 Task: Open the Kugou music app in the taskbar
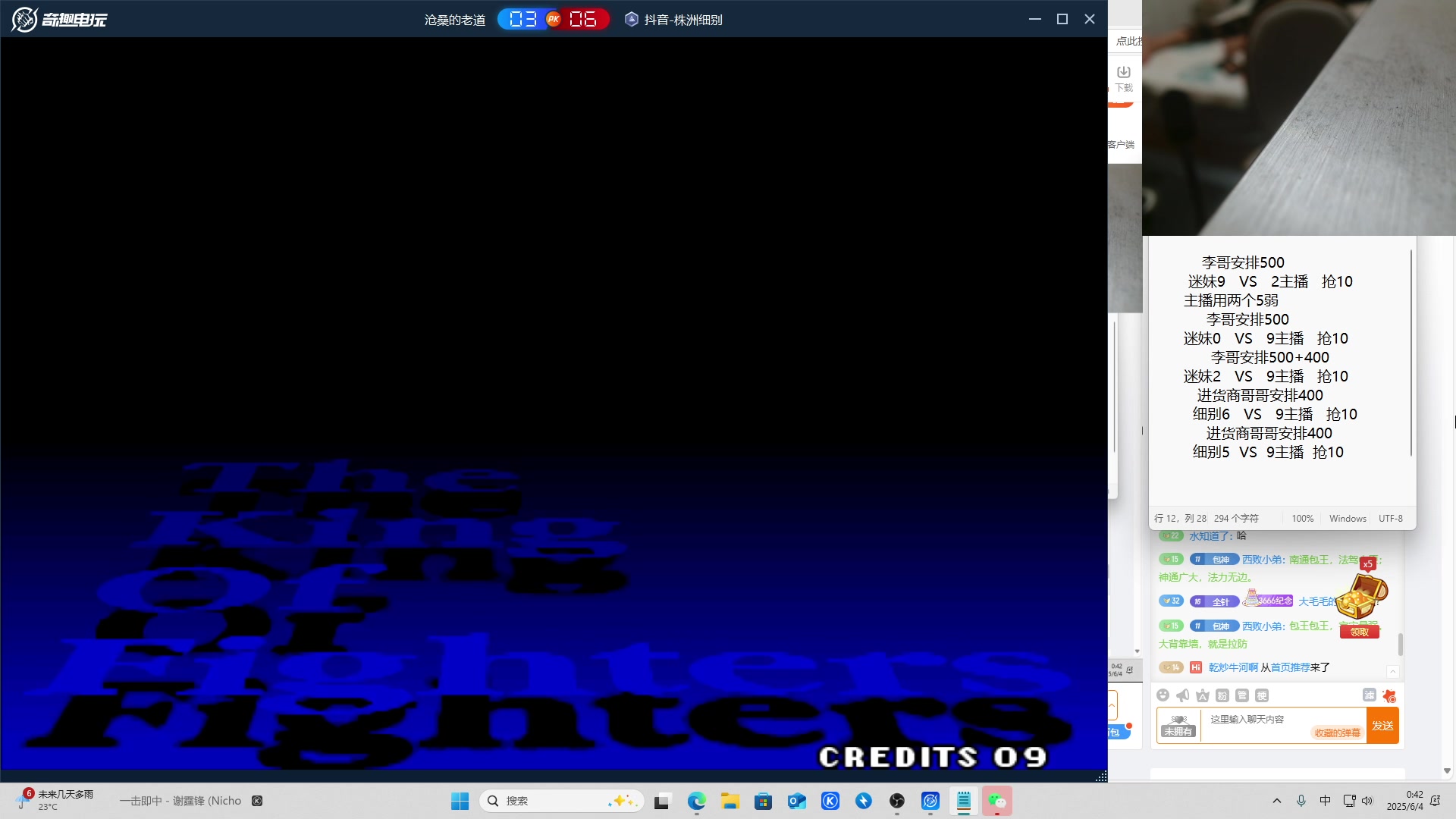[830, 801]
